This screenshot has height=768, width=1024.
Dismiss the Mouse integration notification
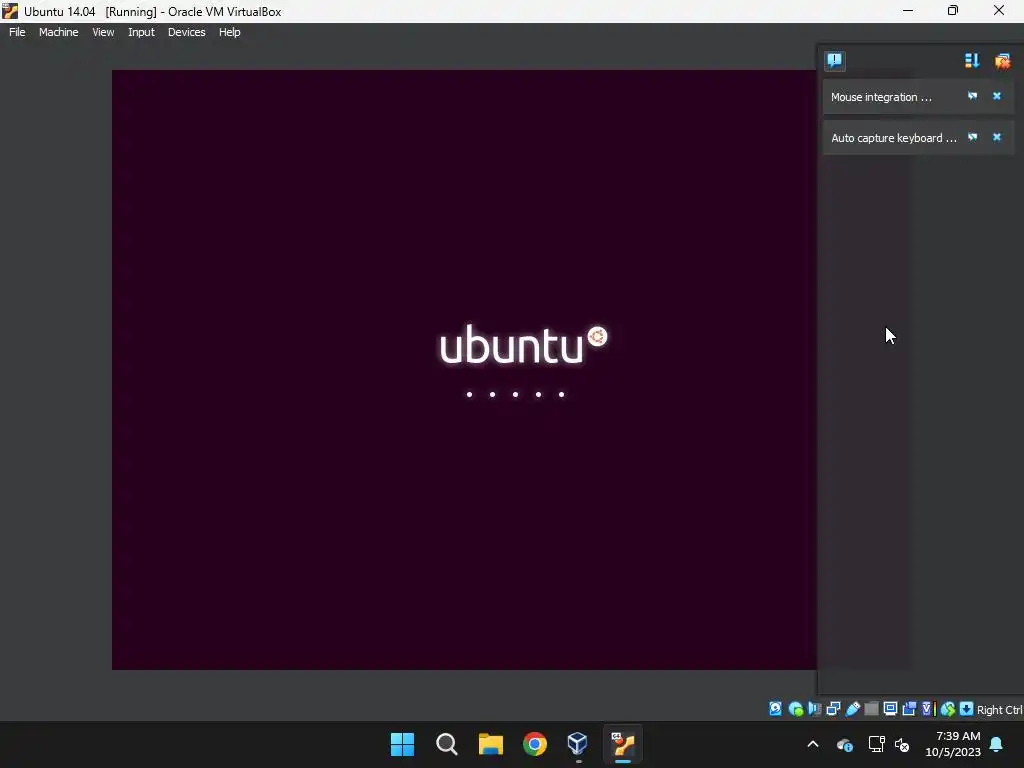pyautogui.click(x=997, y=96)
